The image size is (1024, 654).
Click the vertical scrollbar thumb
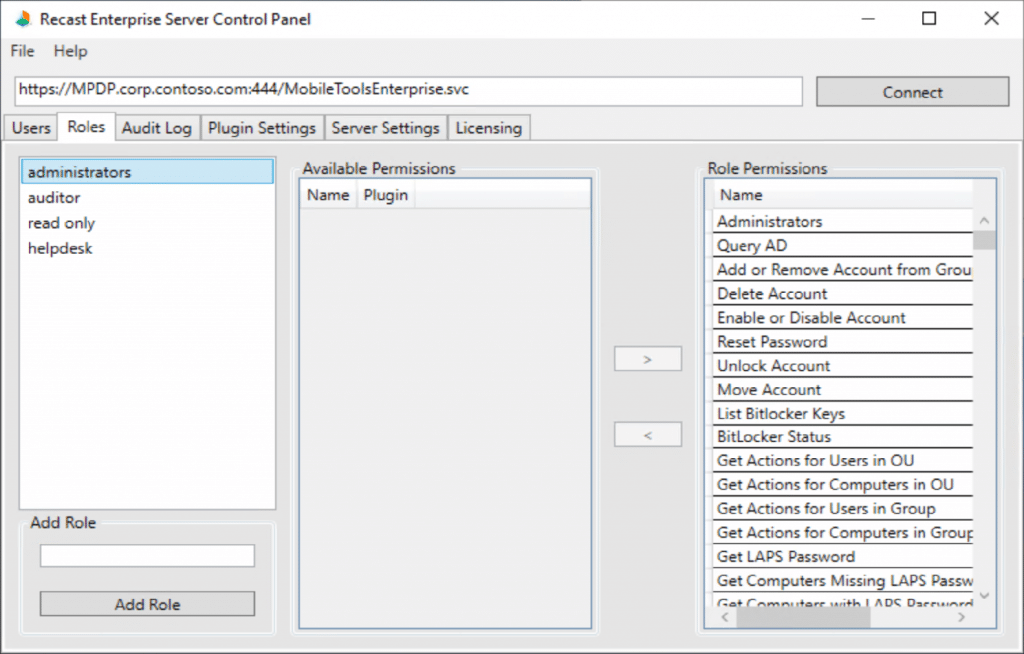click(984, 240)
